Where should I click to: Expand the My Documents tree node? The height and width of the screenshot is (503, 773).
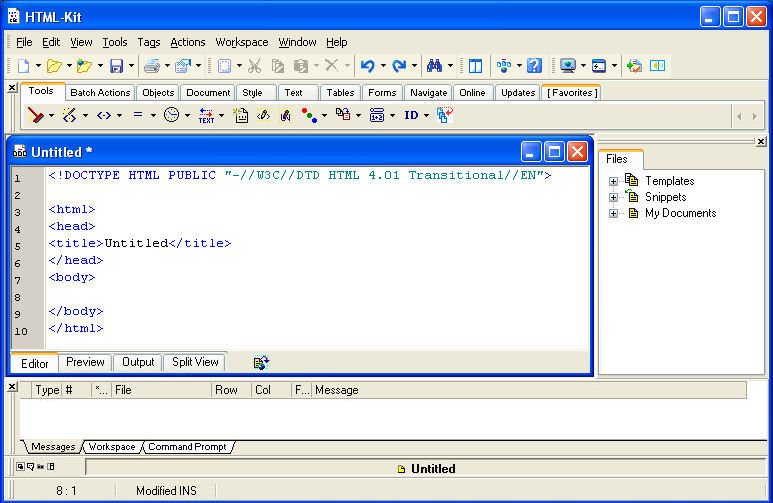coord(613,213)
